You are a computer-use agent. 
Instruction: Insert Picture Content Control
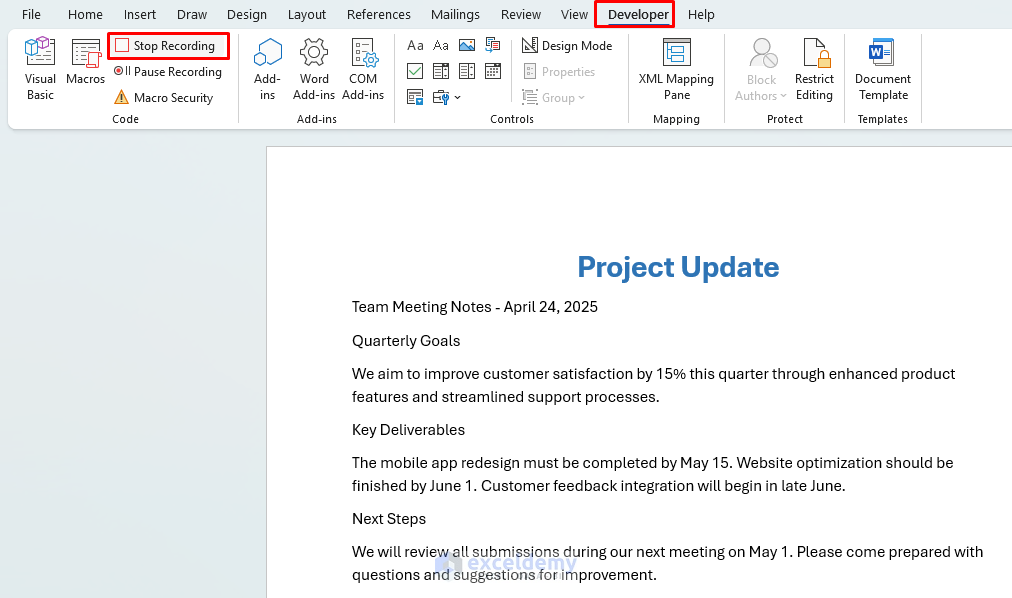click(x=467, y=45)
